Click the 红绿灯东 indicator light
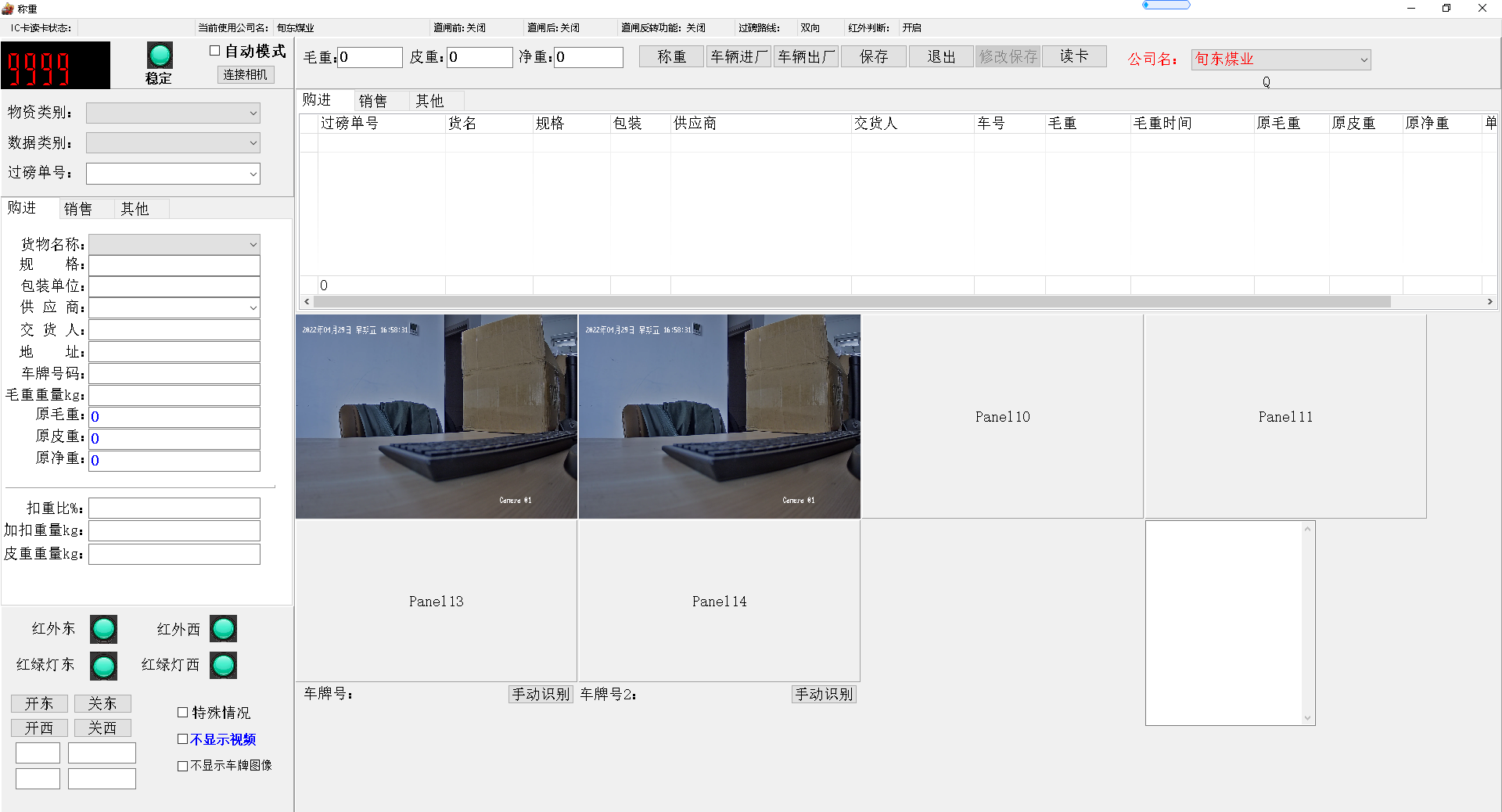 coord(103,666)
